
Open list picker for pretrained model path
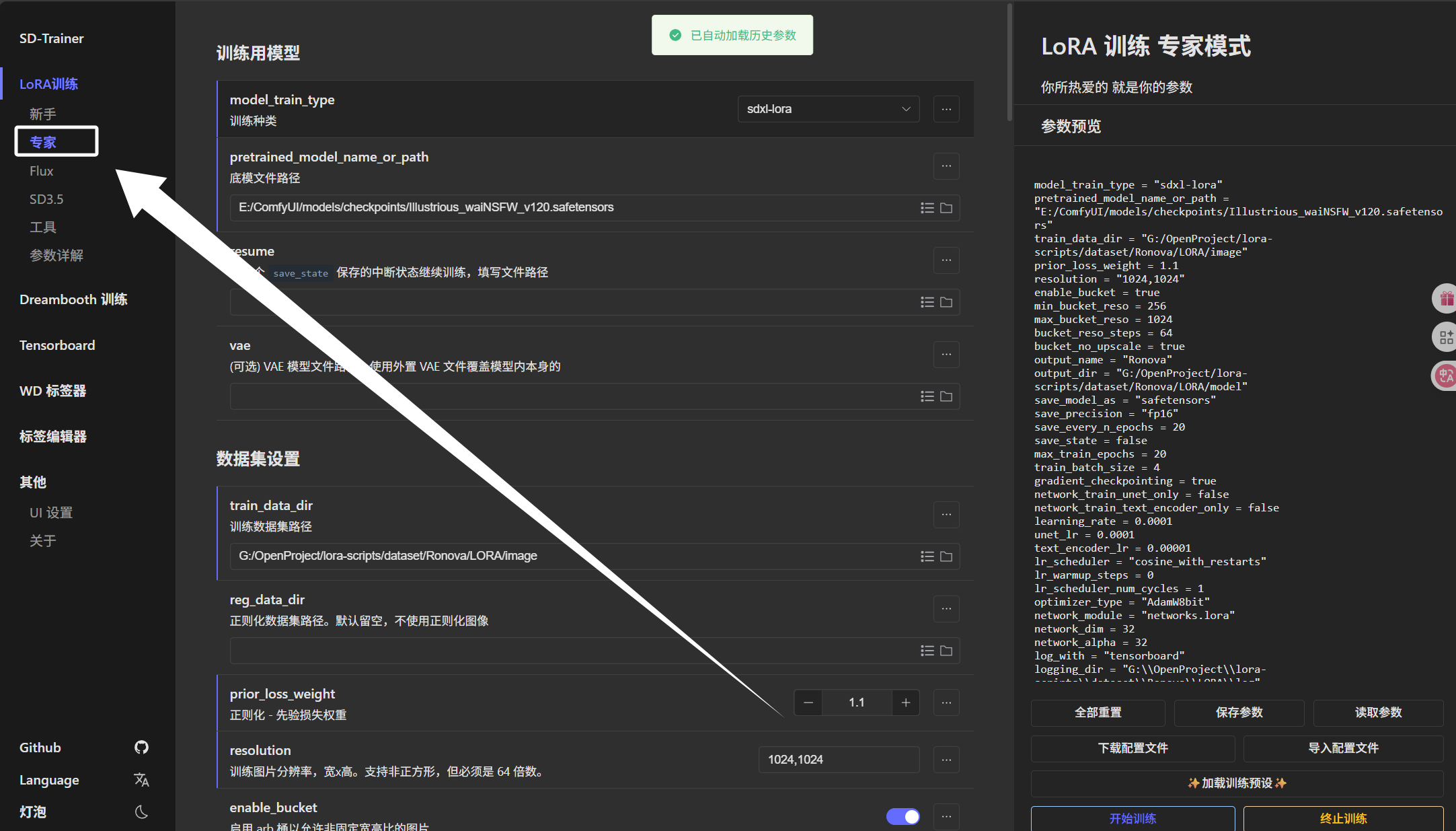927,208
